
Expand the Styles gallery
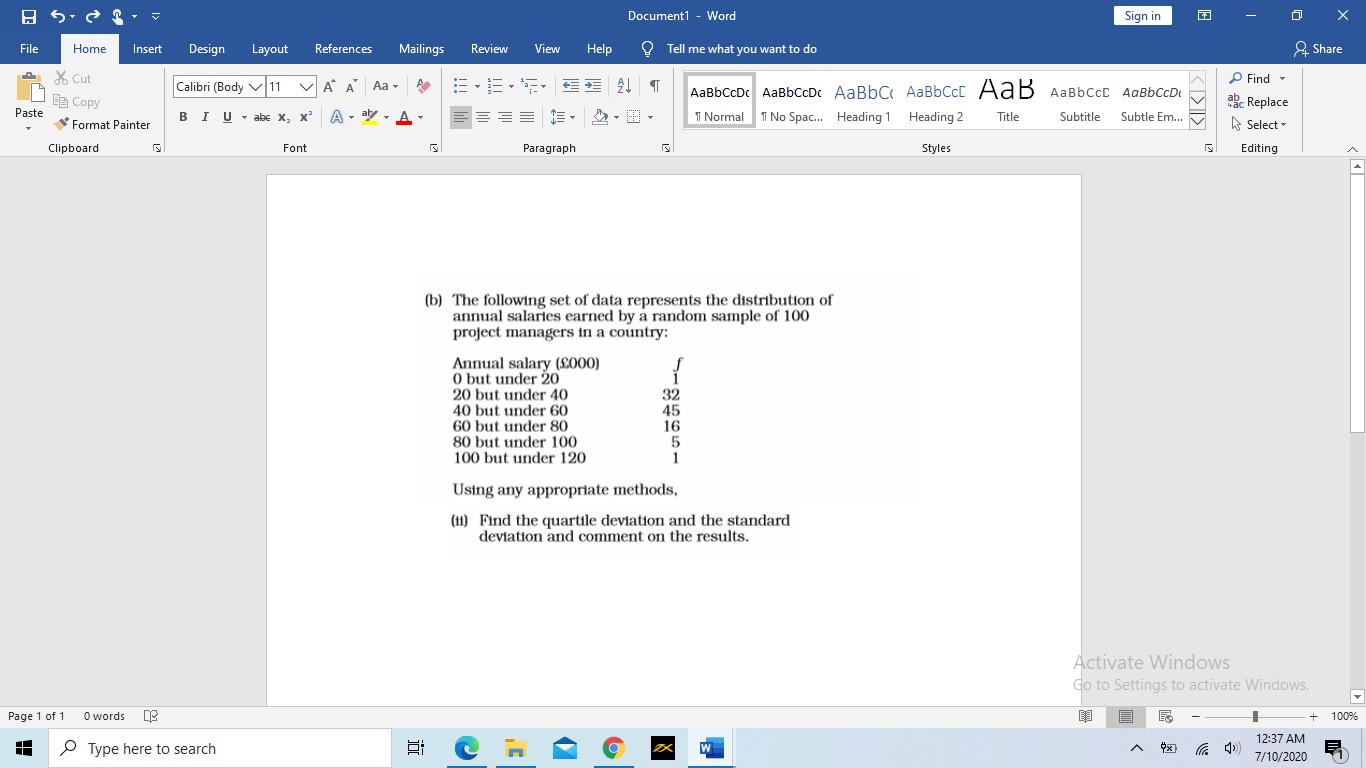(1197, 122)
